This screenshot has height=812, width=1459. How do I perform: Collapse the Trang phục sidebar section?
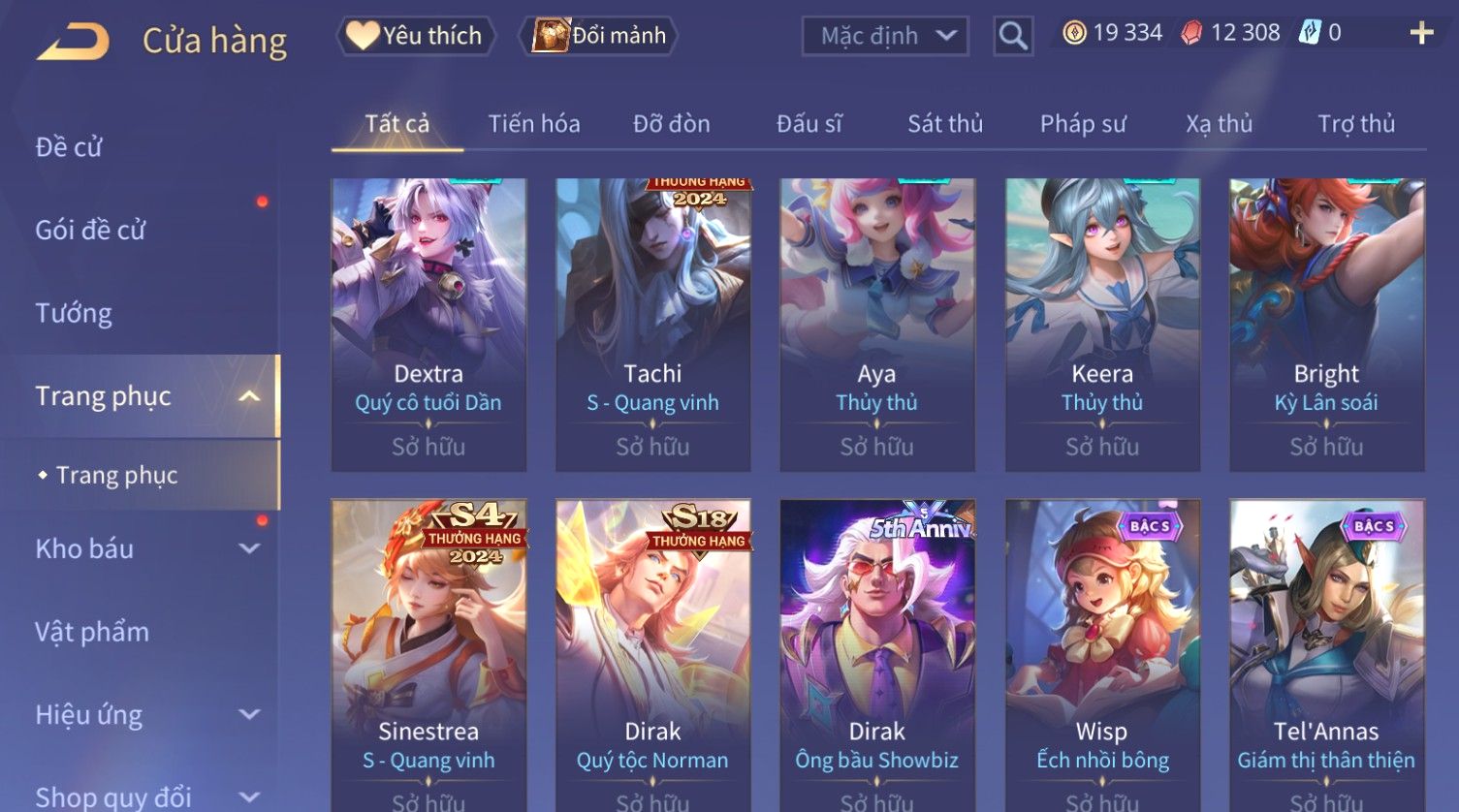pos(249,396)
